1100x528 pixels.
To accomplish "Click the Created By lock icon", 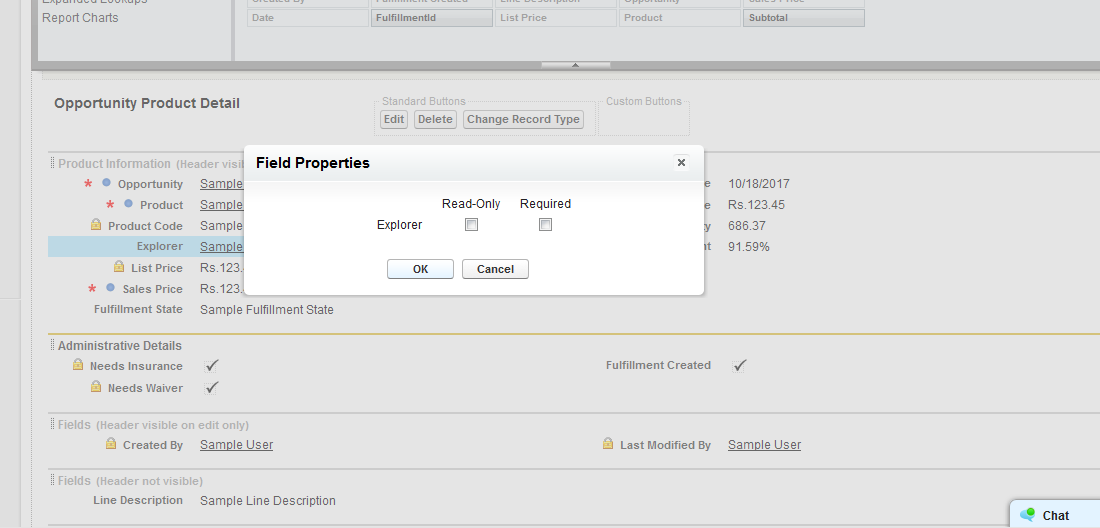I will point(111,444).
